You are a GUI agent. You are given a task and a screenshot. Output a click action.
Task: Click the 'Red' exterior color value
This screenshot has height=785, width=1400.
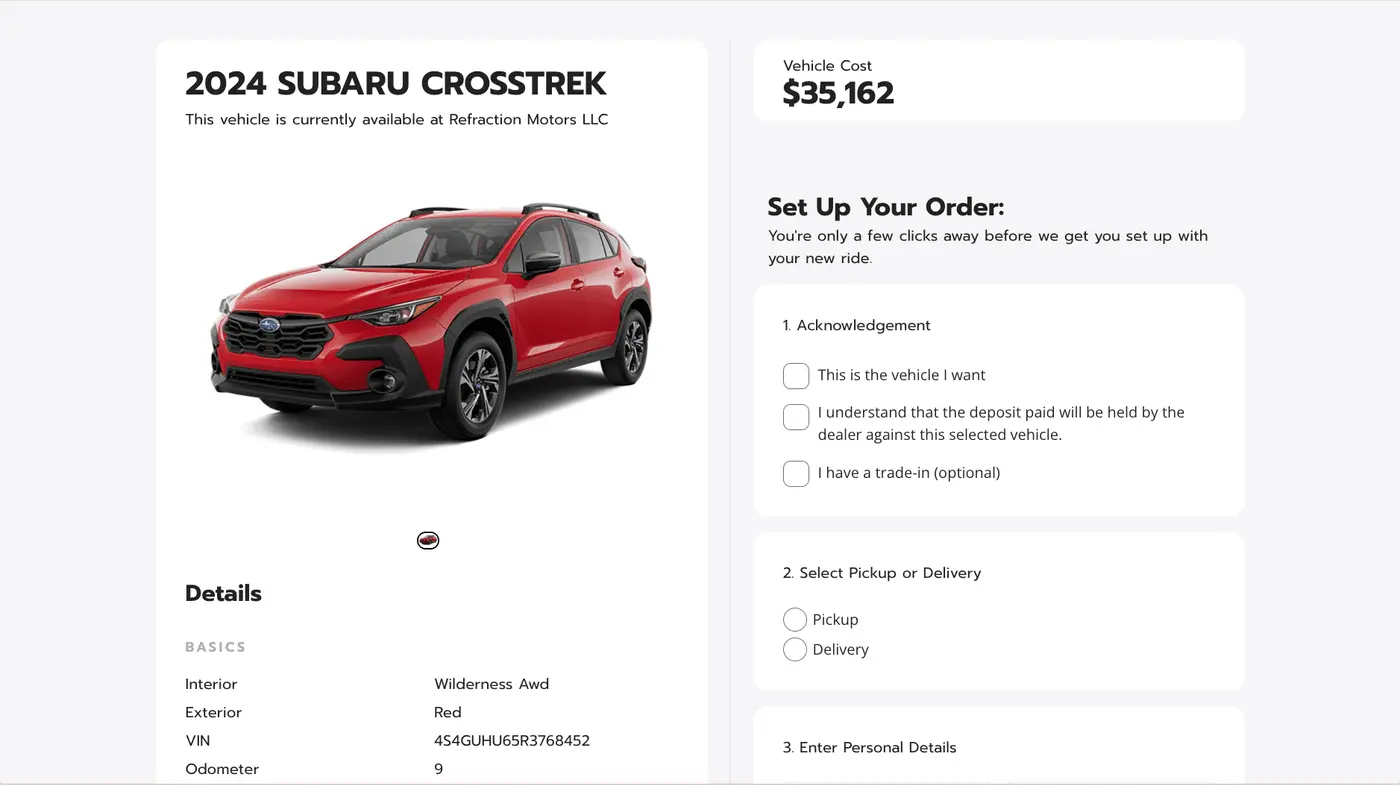[x=447, y=713]
